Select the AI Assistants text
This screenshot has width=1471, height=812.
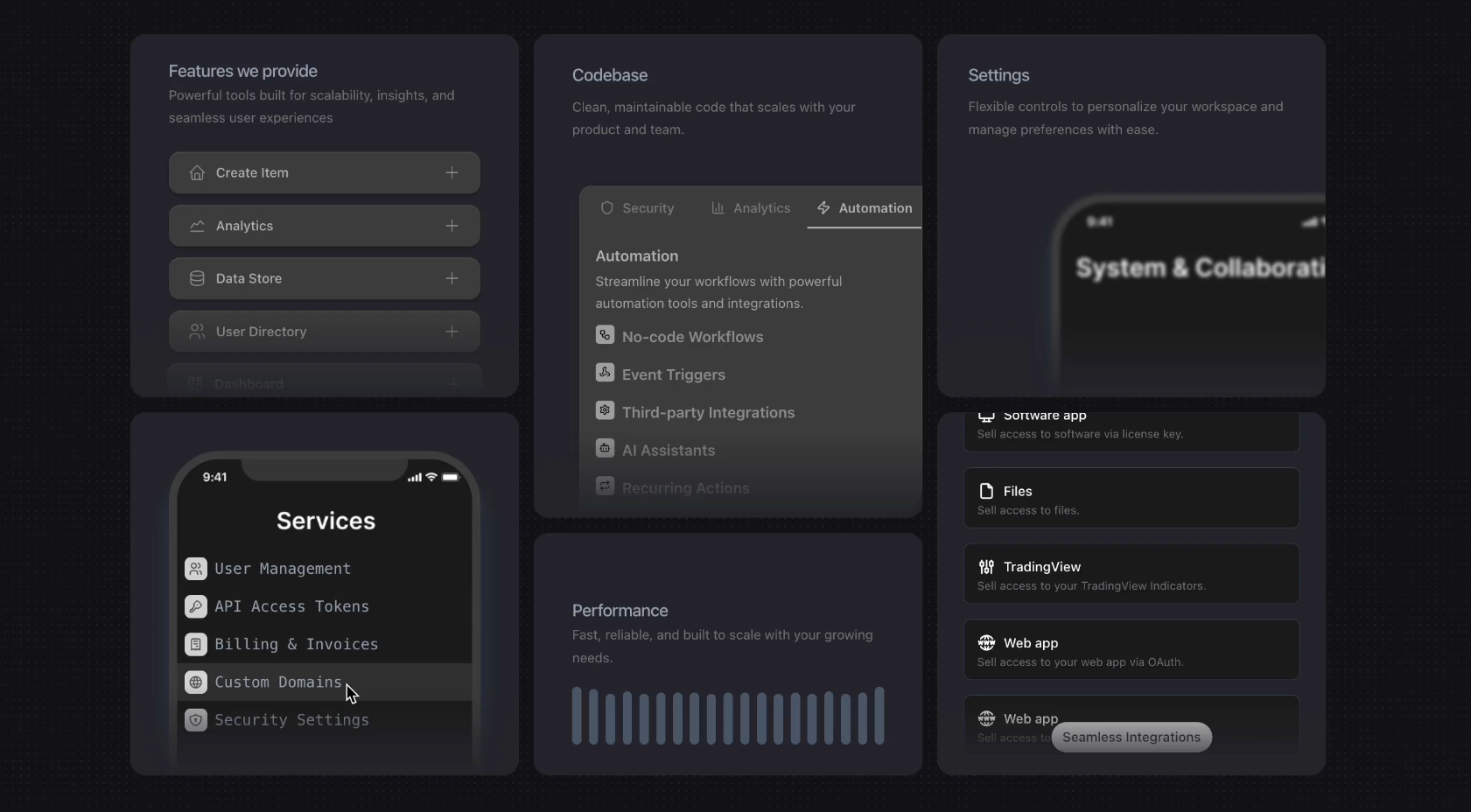pos(669,451)
